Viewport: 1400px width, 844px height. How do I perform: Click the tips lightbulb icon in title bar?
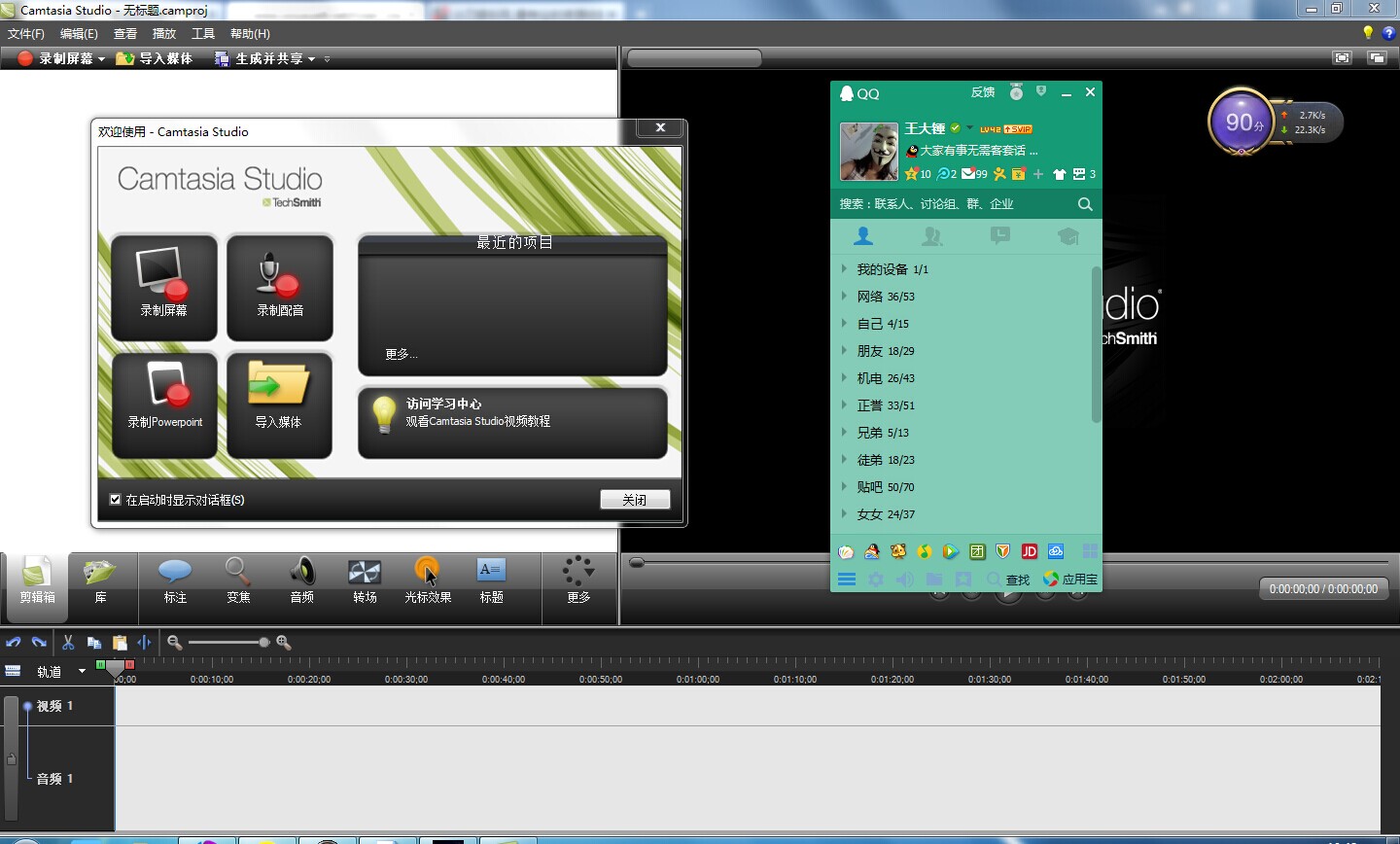(1368, 32)
